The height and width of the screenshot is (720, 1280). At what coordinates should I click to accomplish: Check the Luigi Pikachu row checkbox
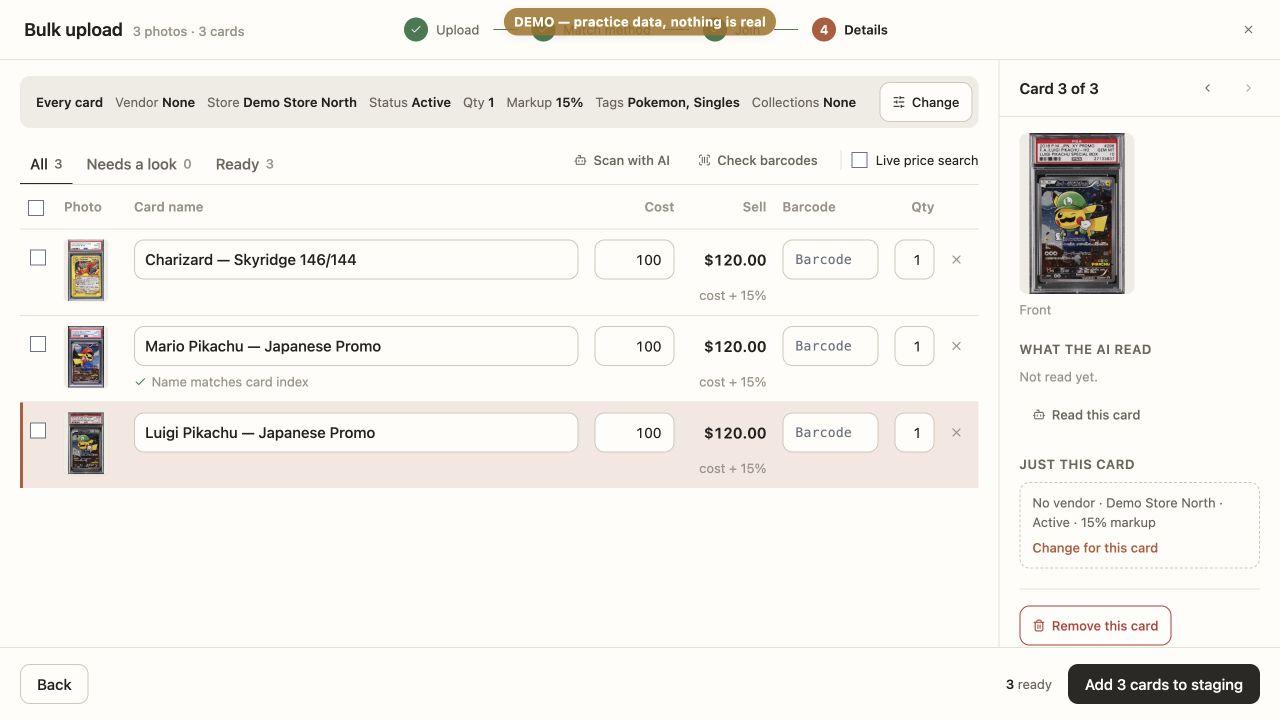tap(38, 431)
